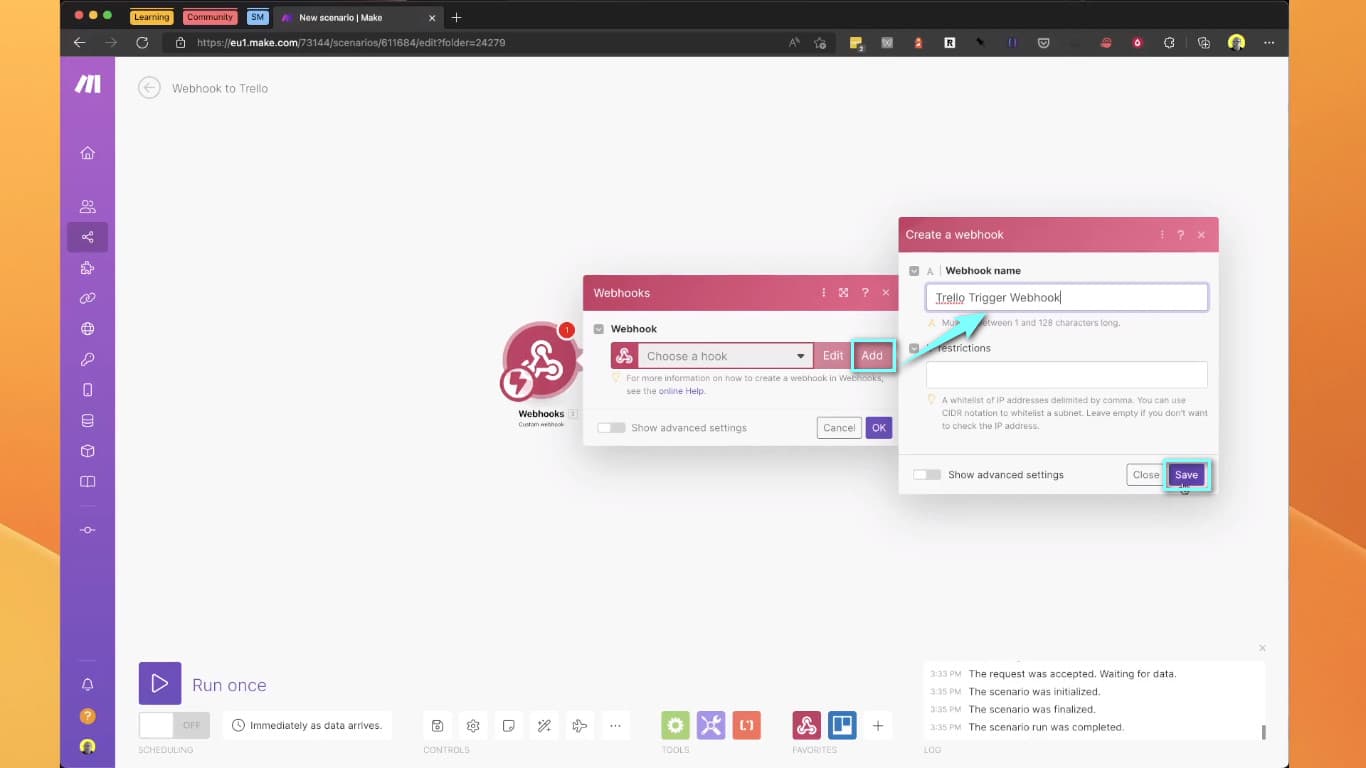Open the Home icon in Make sidebar
Screen dimensions: 1366x768
coord(87,153)
